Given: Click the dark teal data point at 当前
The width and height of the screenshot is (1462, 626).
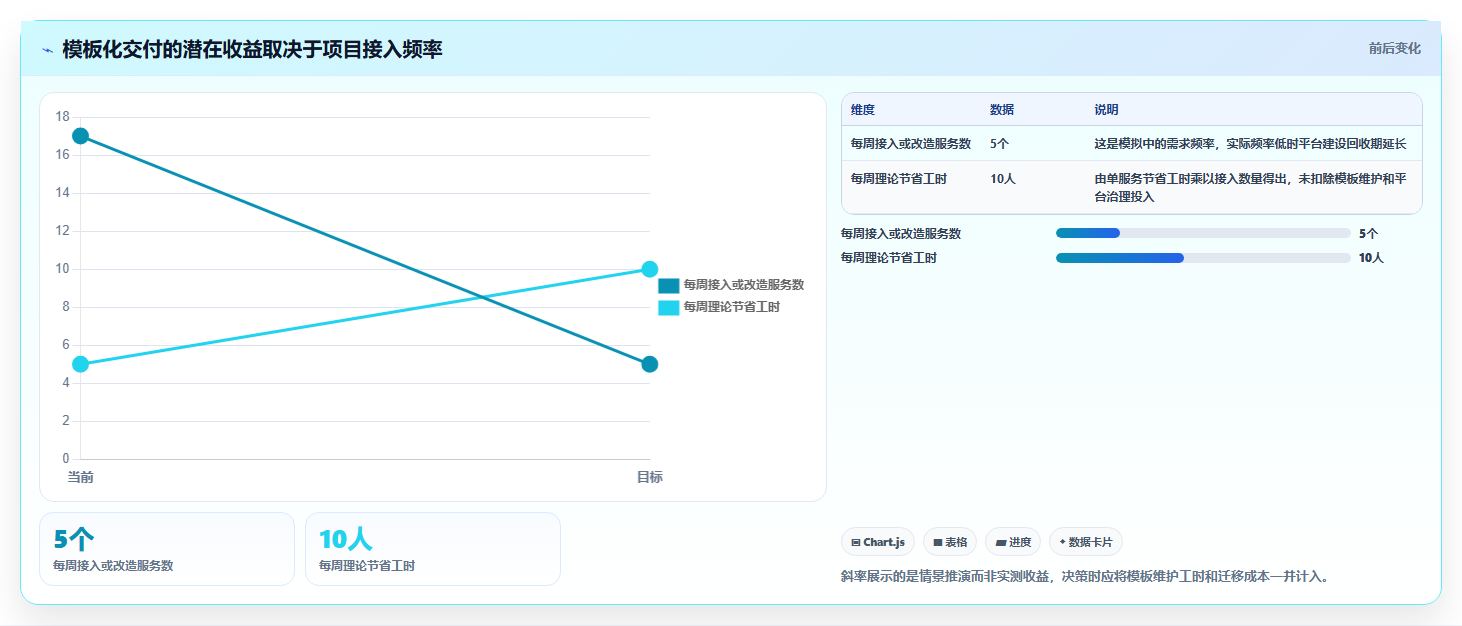Looking at the screenshot, I should (x=80, y=136).
